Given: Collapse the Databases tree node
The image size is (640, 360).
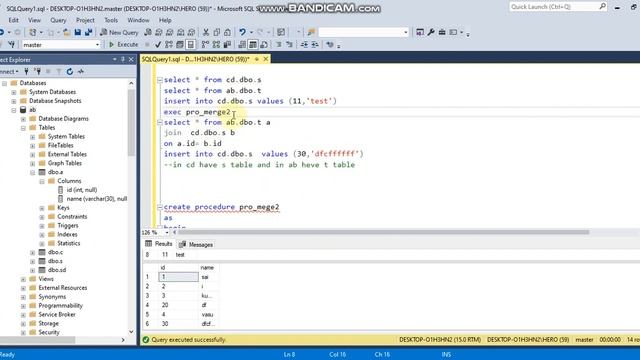Looking at the screenshot, I should click(4, 83).
